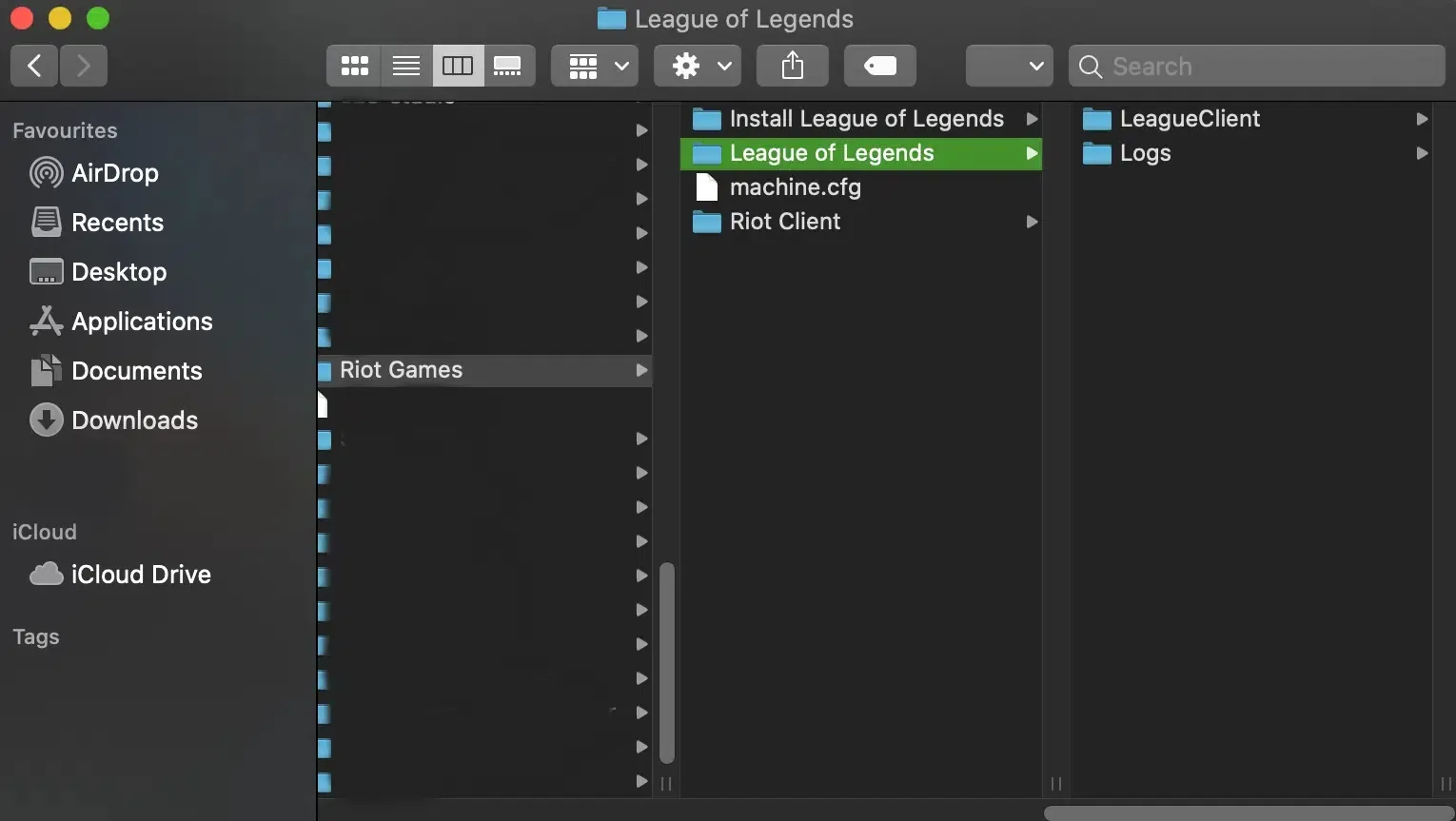
Task: Open the group-by arrangement dropdown
Action: (x=595, y=66)
